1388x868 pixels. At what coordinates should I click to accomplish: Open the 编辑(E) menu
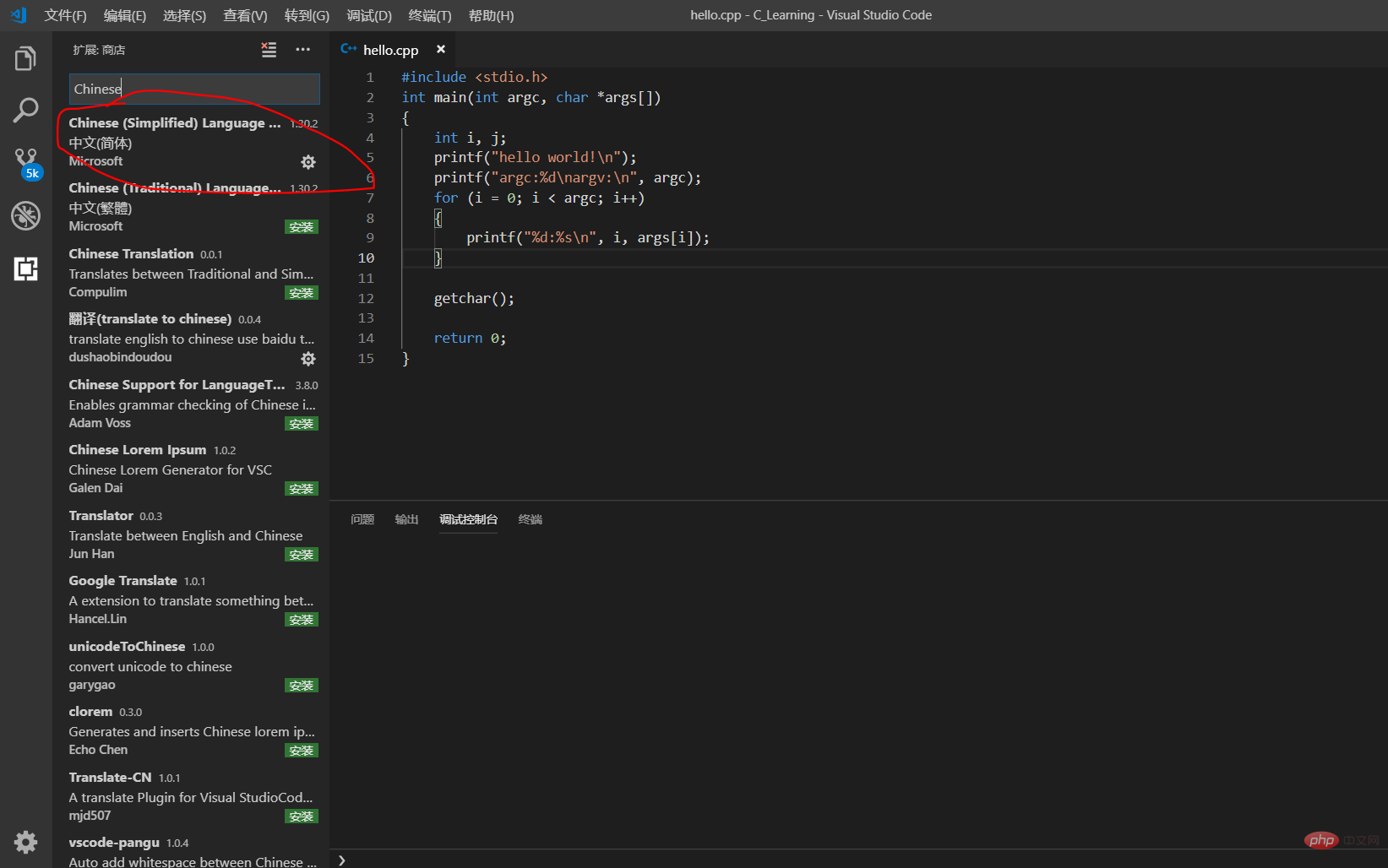125,15
